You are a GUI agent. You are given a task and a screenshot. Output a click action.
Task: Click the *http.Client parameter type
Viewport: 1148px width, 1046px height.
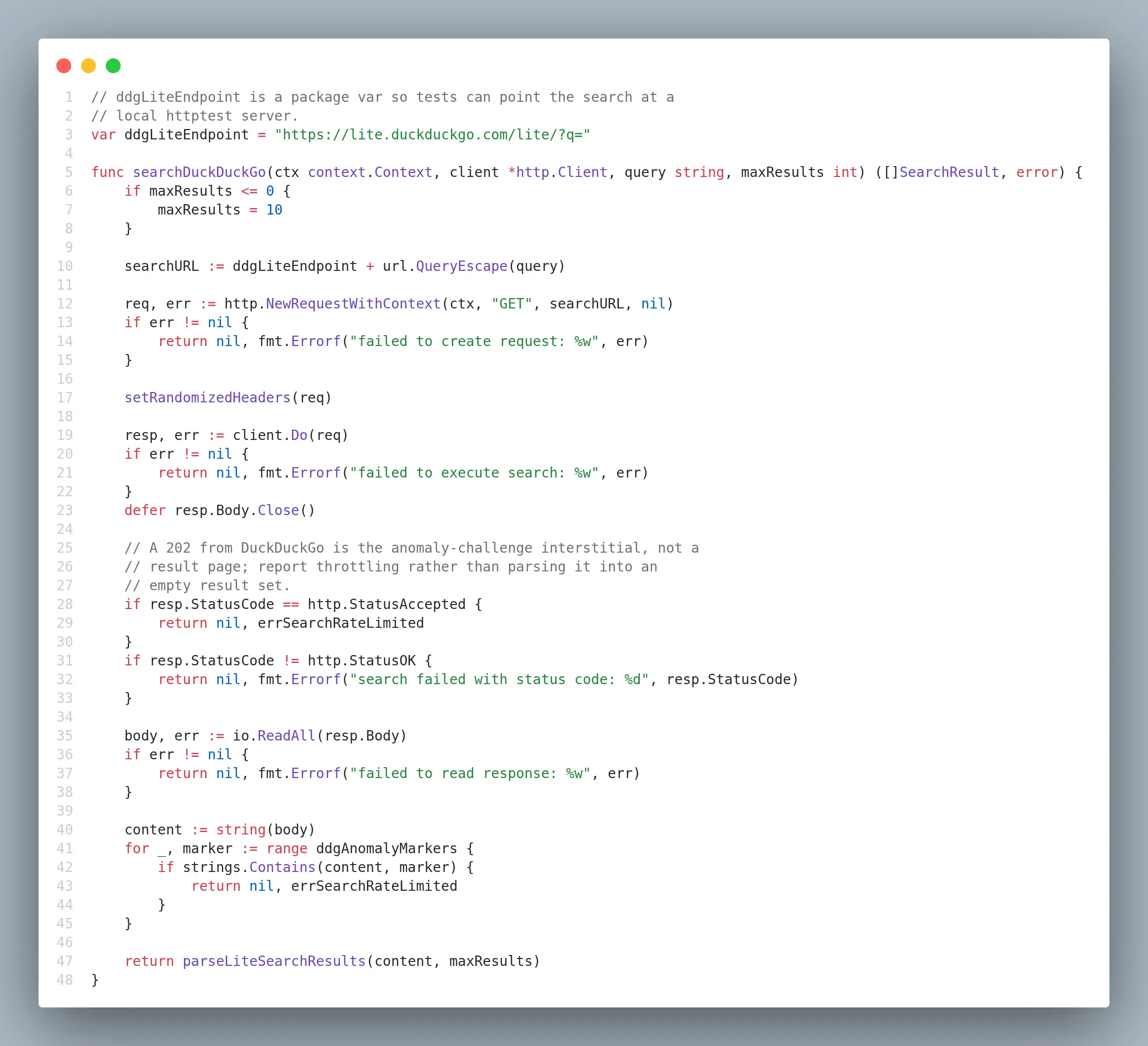click(x=558, y=173)
